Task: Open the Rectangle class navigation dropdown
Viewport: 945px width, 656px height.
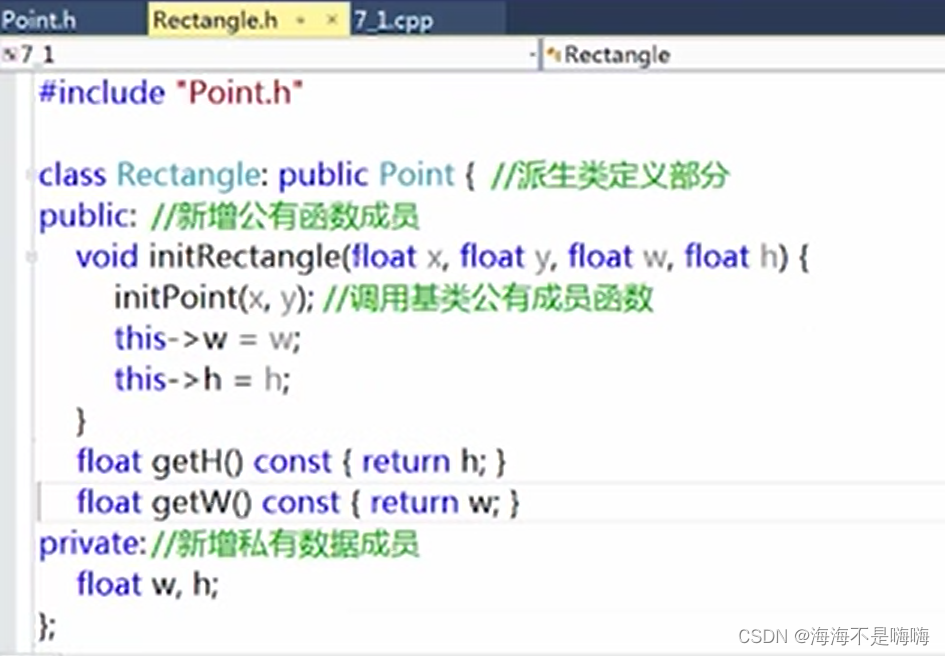Action: 744,55
